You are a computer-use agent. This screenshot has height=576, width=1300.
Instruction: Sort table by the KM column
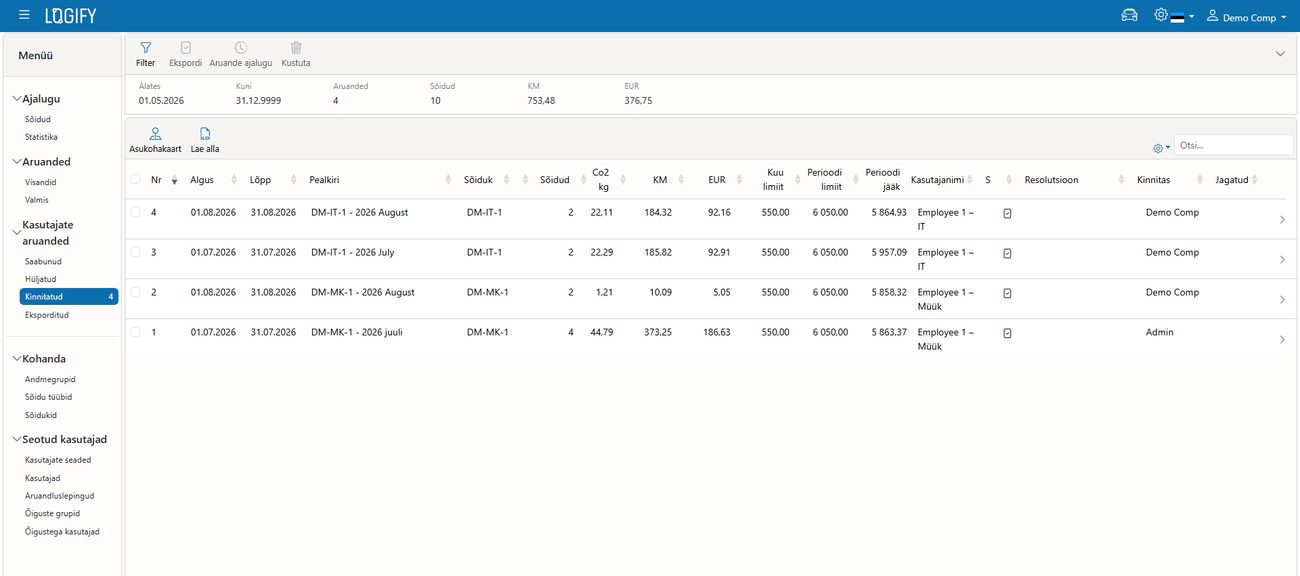click(660, 180)
